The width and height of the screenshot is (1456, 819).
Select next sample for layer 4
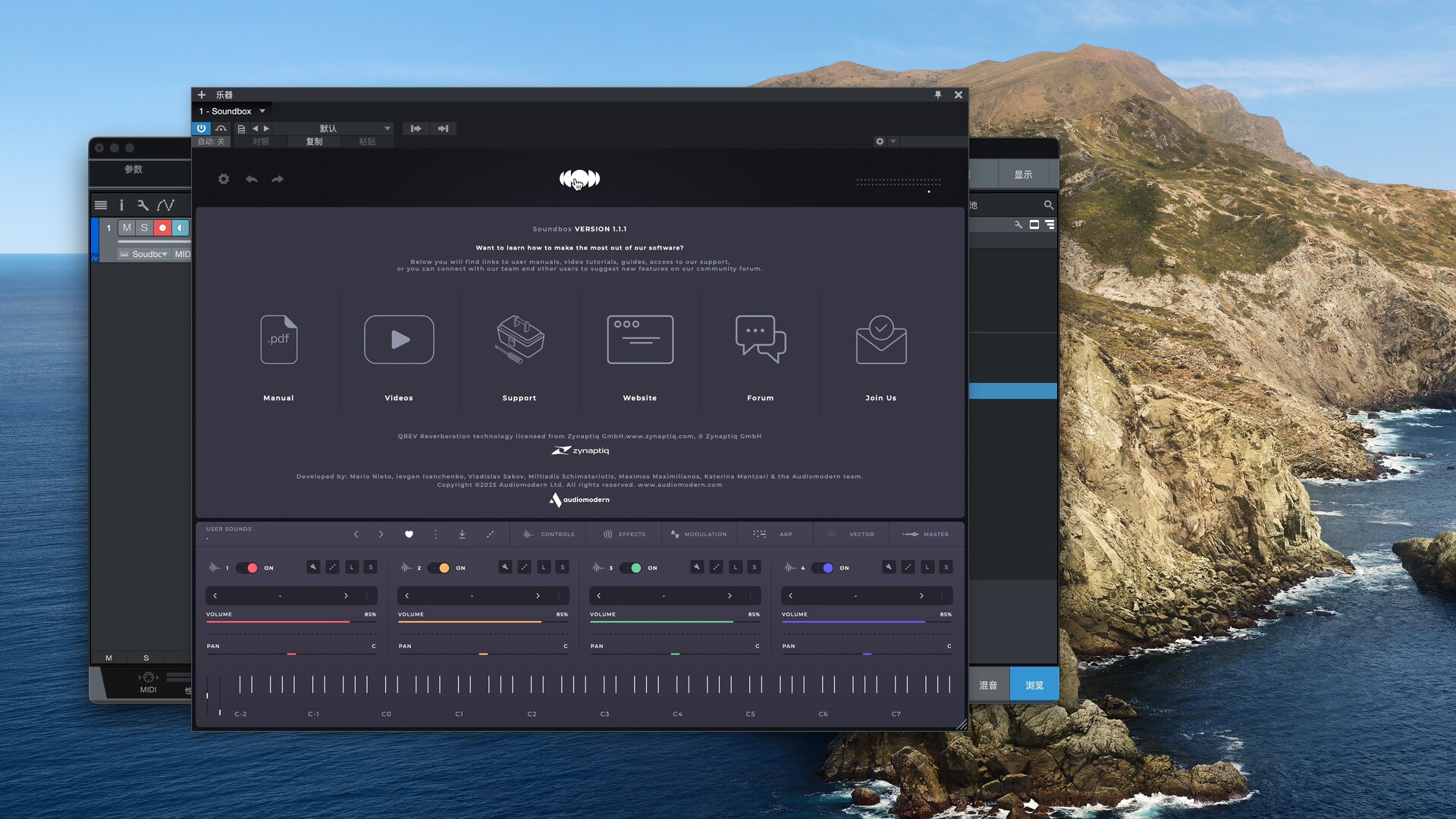click(x=921, y=596)
